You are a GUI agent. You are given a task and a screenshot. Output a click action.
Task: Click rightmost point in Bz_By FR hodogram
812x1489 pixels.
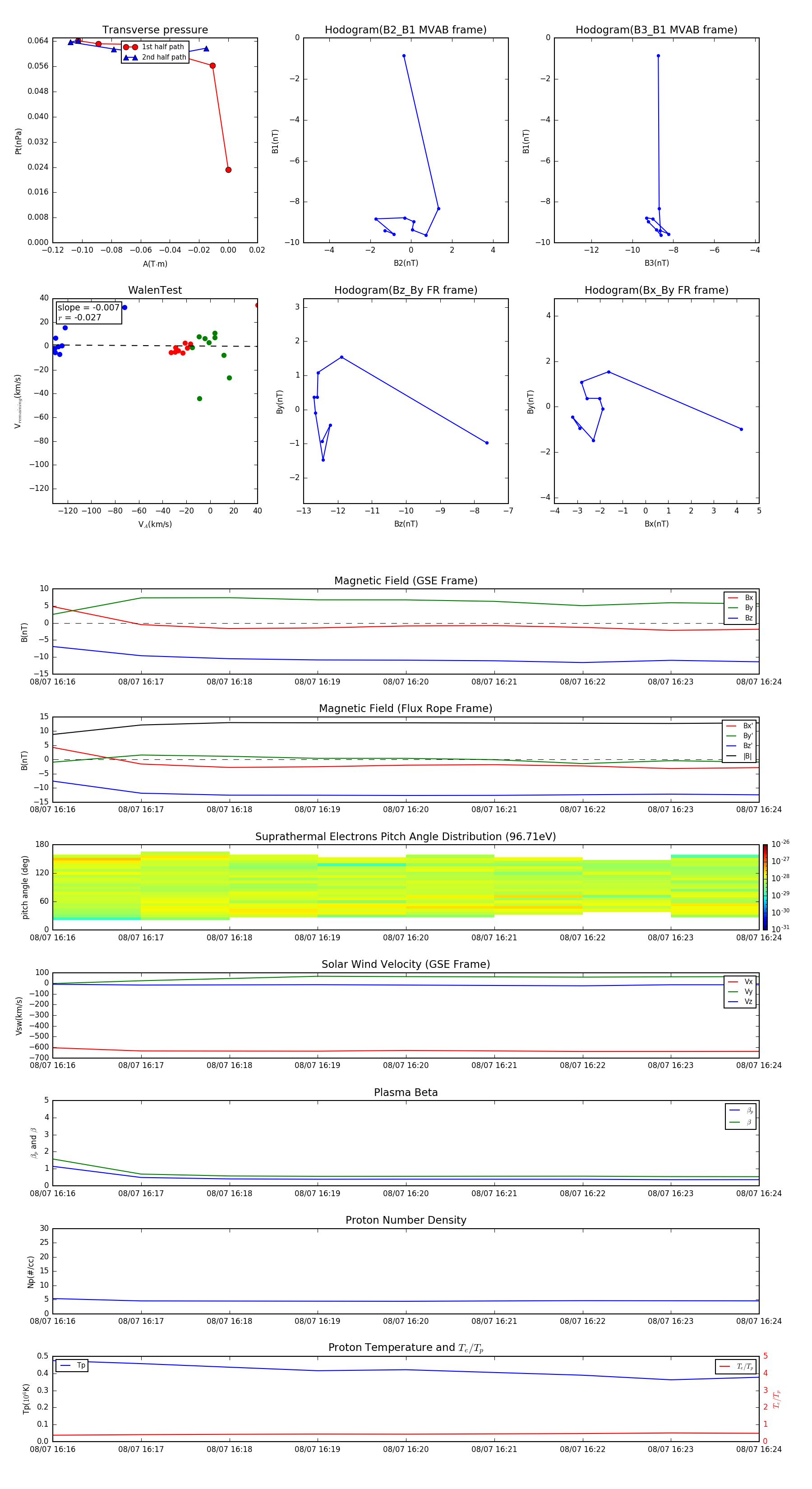[487, 443]
